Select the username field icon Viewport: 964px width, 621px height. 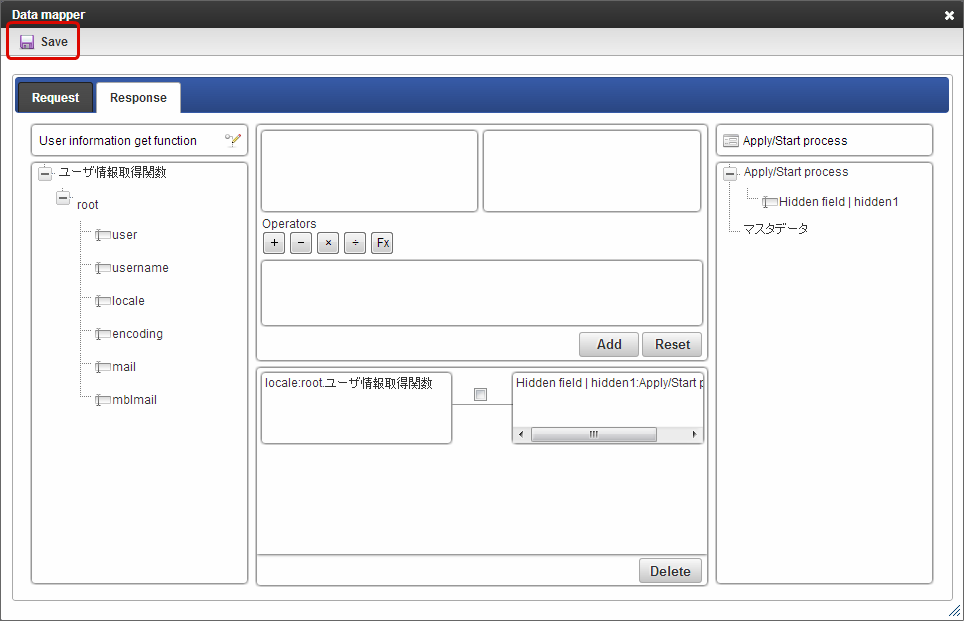[103, 268]
